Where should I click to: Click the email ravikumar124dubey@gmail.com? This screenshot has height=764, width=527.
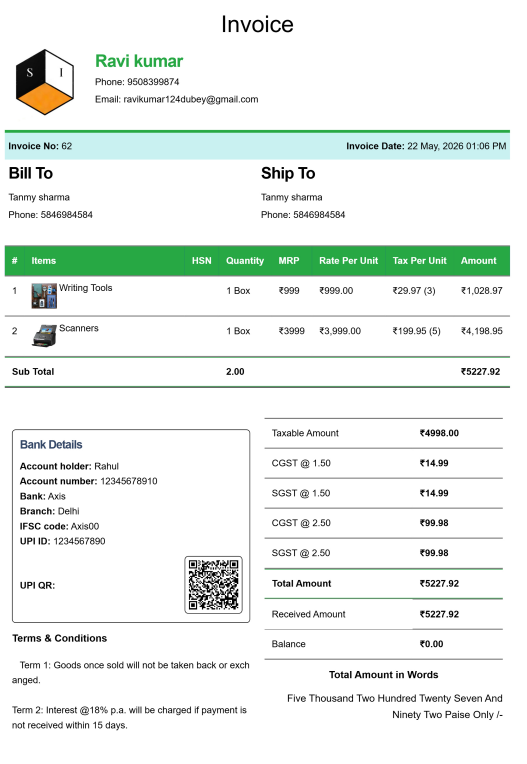[190, 99]
